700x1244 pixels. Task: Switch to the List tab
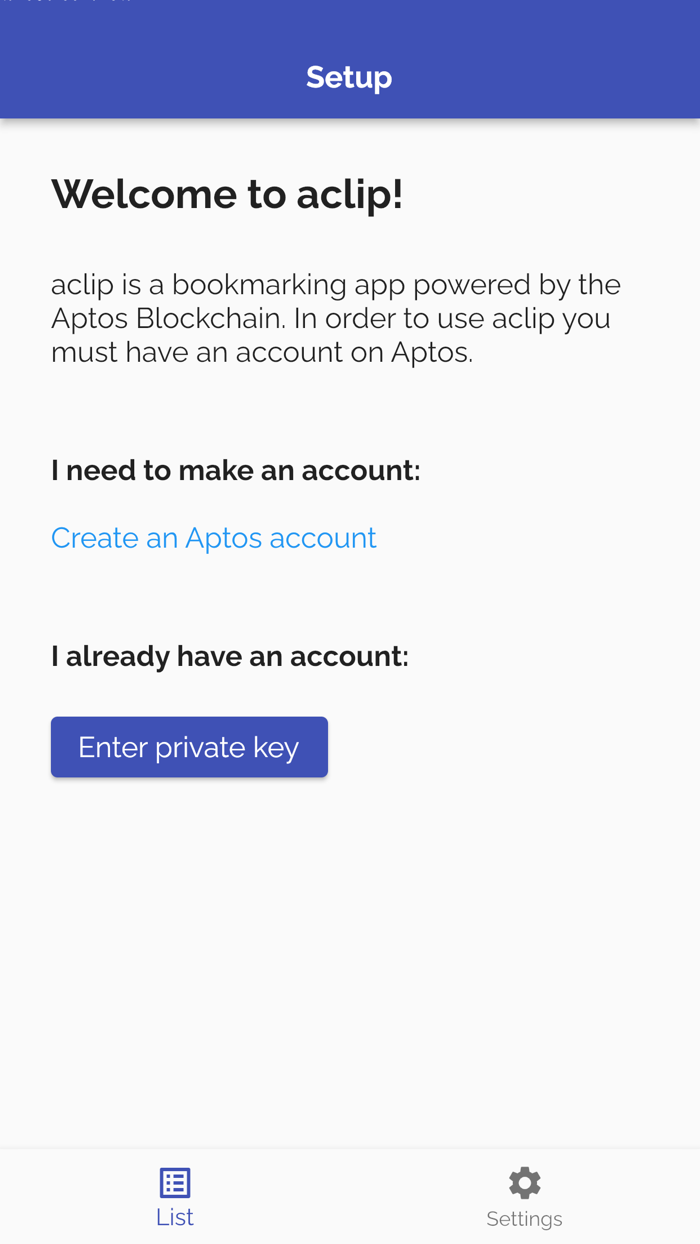[x=174, y=1197]
